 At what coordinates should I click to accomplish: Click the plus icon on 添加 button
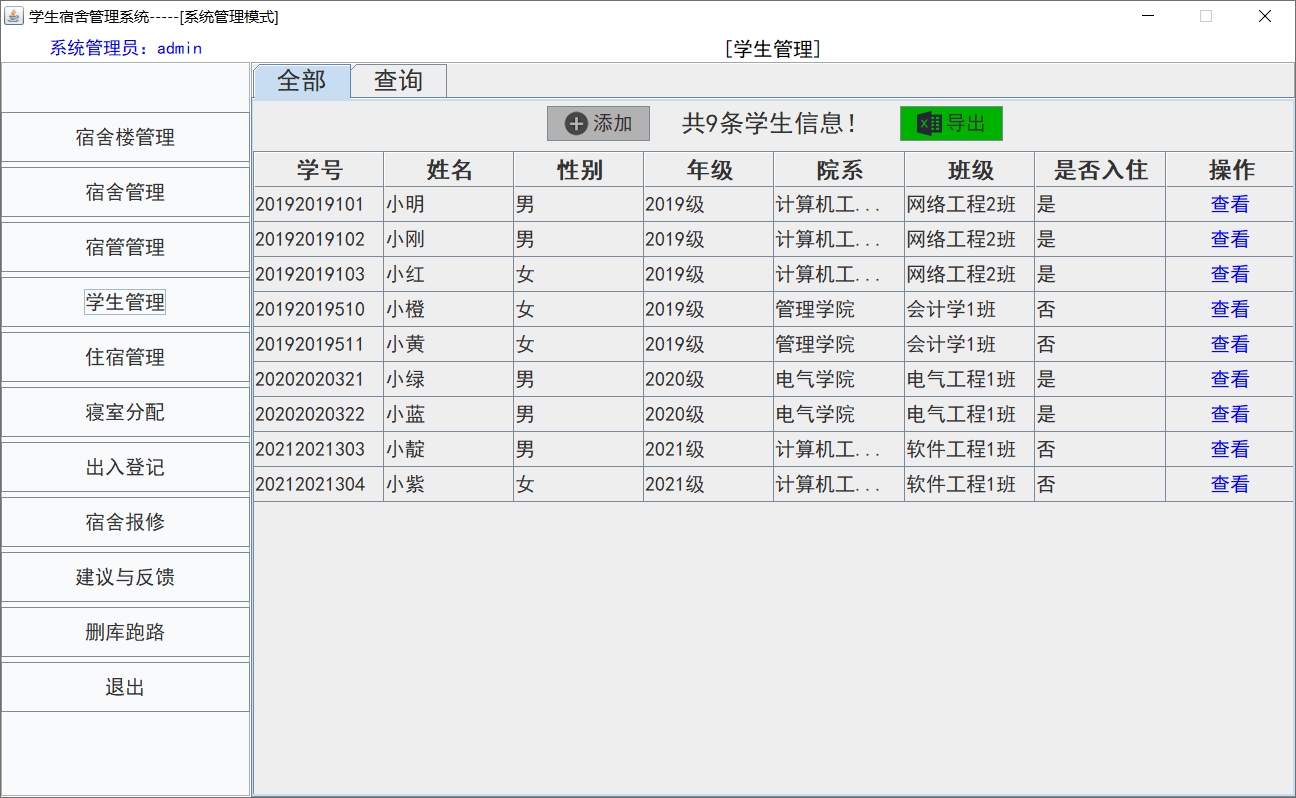coord(576,124)
